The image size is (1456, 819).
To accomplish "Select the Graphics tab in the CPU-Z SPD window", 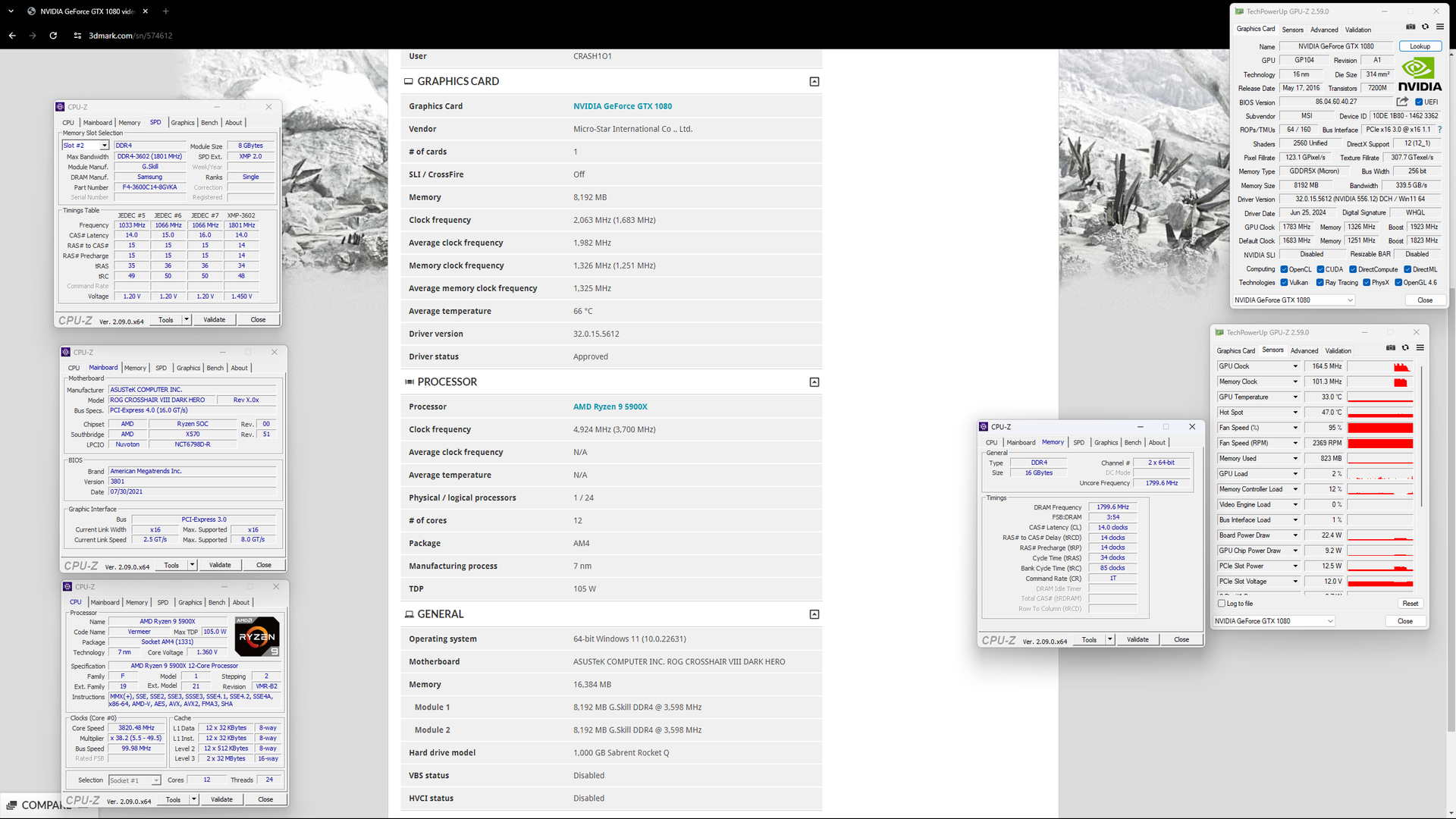I will click(x=183, y=122).
